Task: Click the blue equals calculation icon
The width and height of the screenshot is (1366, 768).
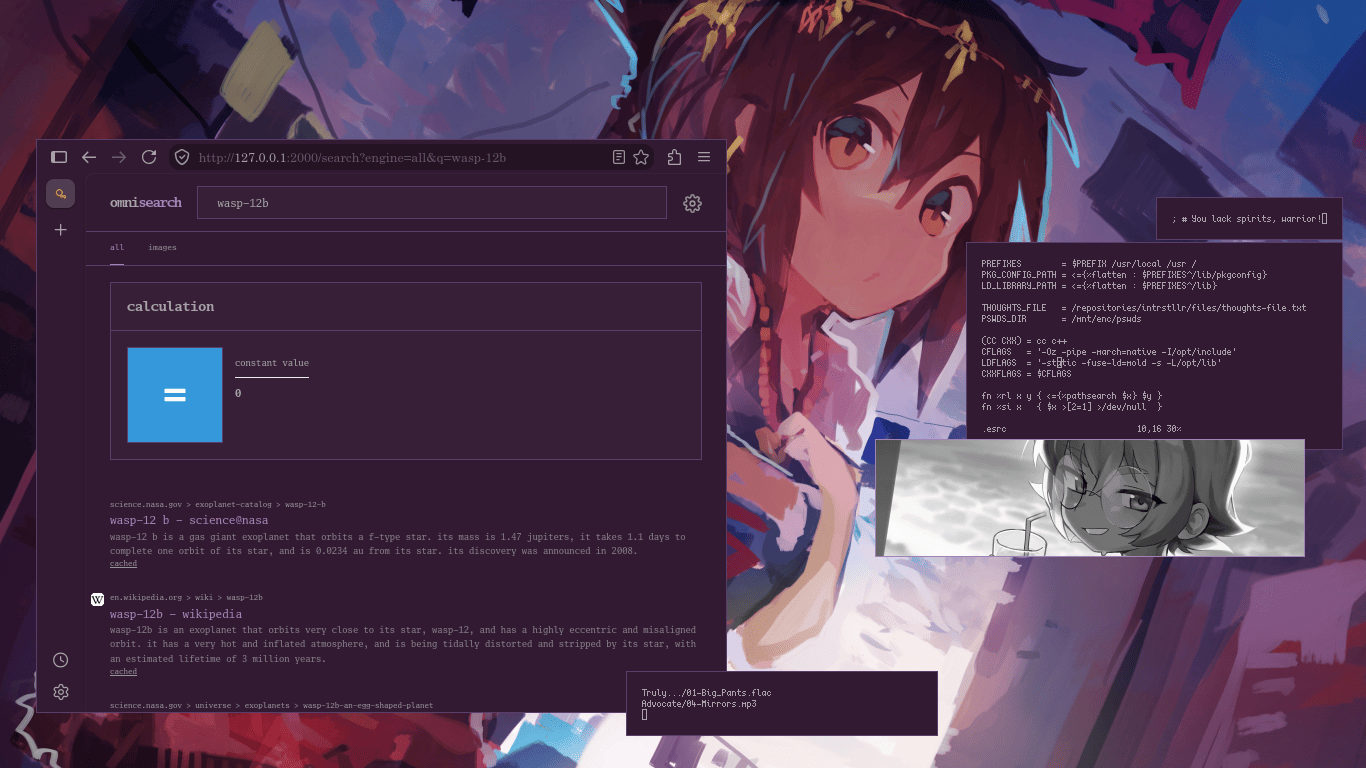Action: [x=175, y=395]
